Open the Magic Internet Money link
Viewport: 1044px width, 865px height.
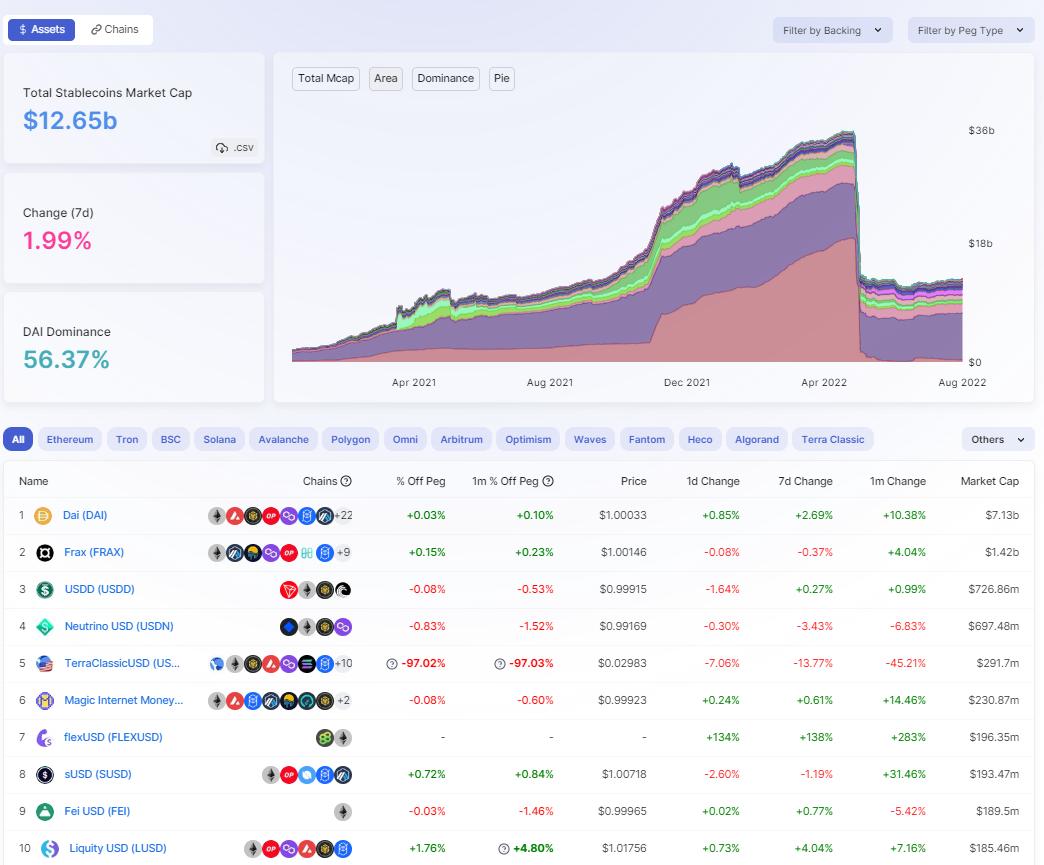tap(123, 701)
